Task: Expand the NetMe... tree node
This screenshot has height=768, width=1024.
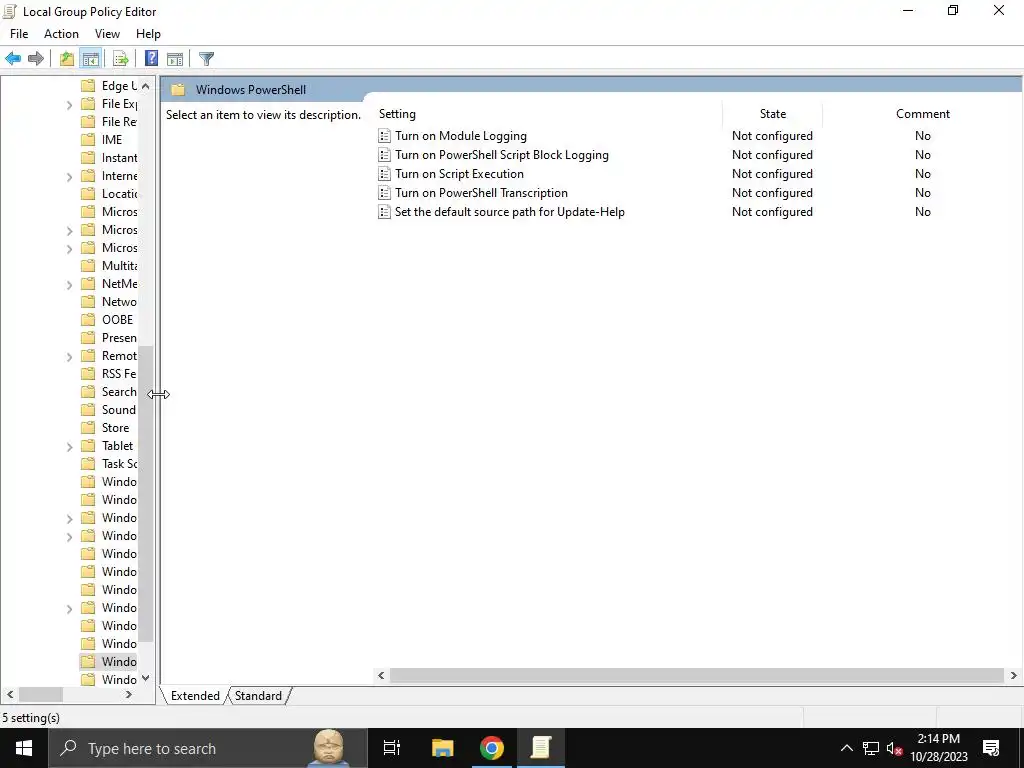Action: (x=70, y=285)
